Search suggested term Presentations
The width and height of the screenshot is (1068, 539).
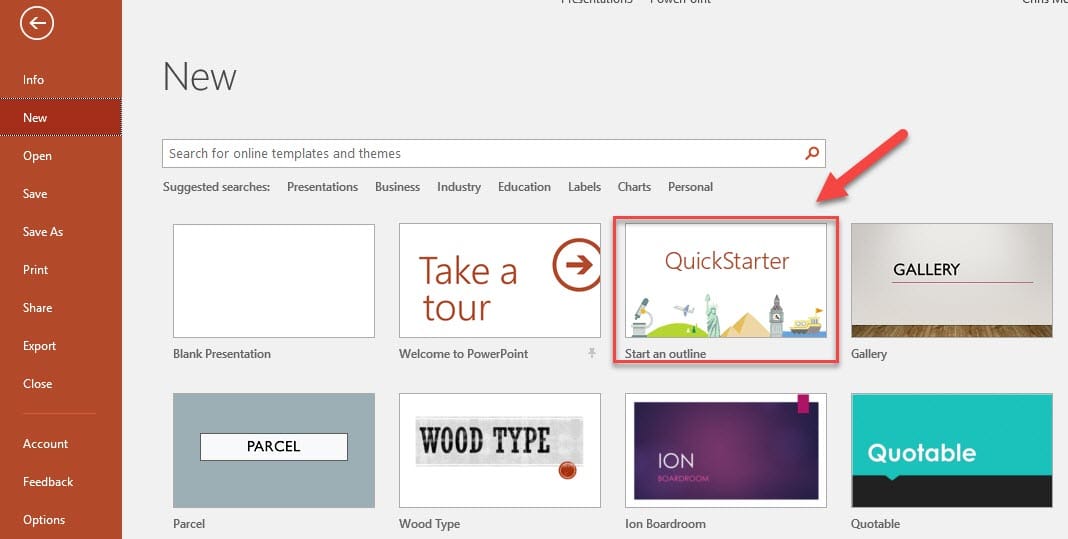[322, 187]
